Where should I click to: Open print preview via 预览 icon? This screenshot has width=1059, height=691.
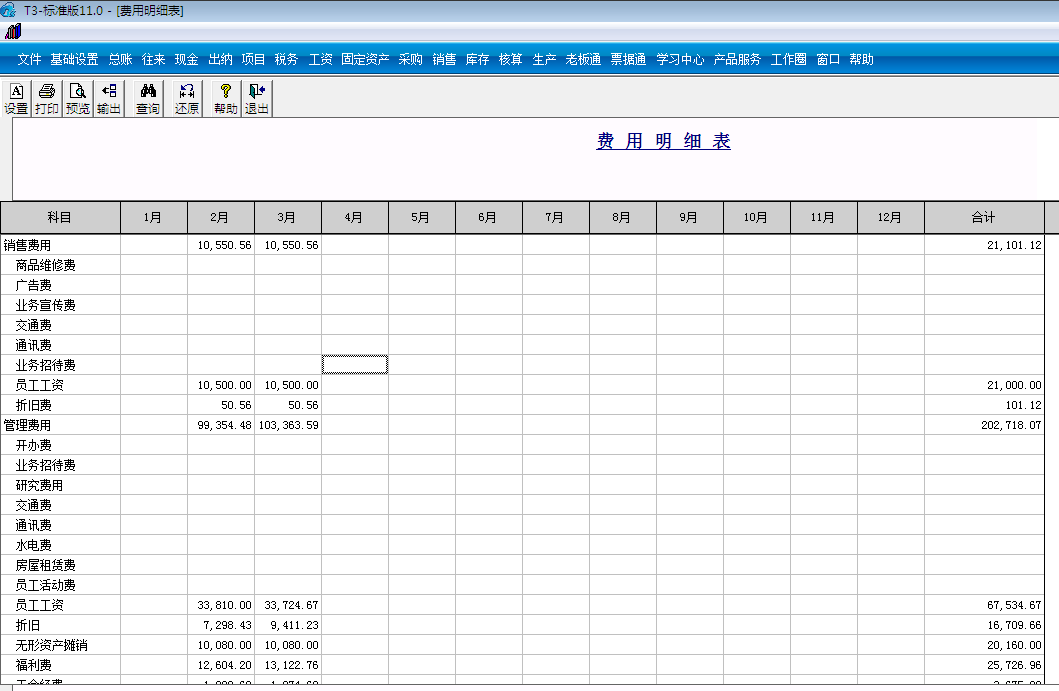pos(76,97)
